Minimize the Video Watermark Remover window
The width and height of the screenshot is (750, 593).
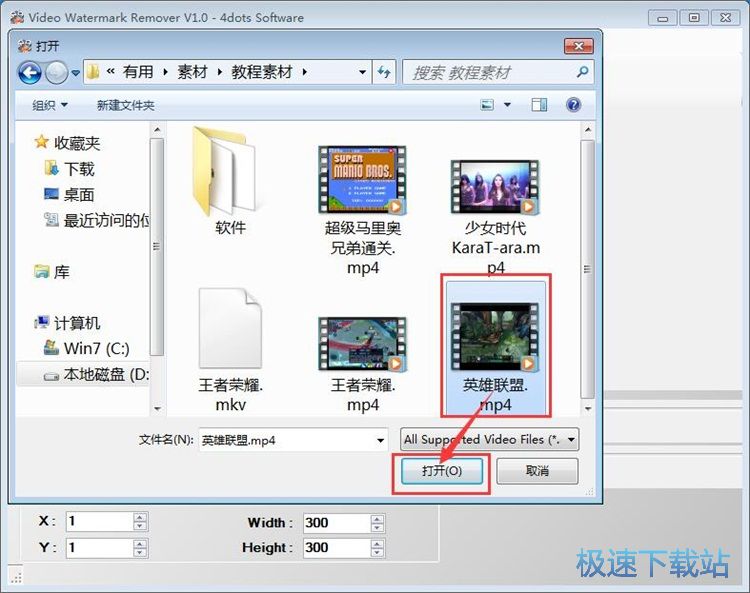[x=662, y=18]
